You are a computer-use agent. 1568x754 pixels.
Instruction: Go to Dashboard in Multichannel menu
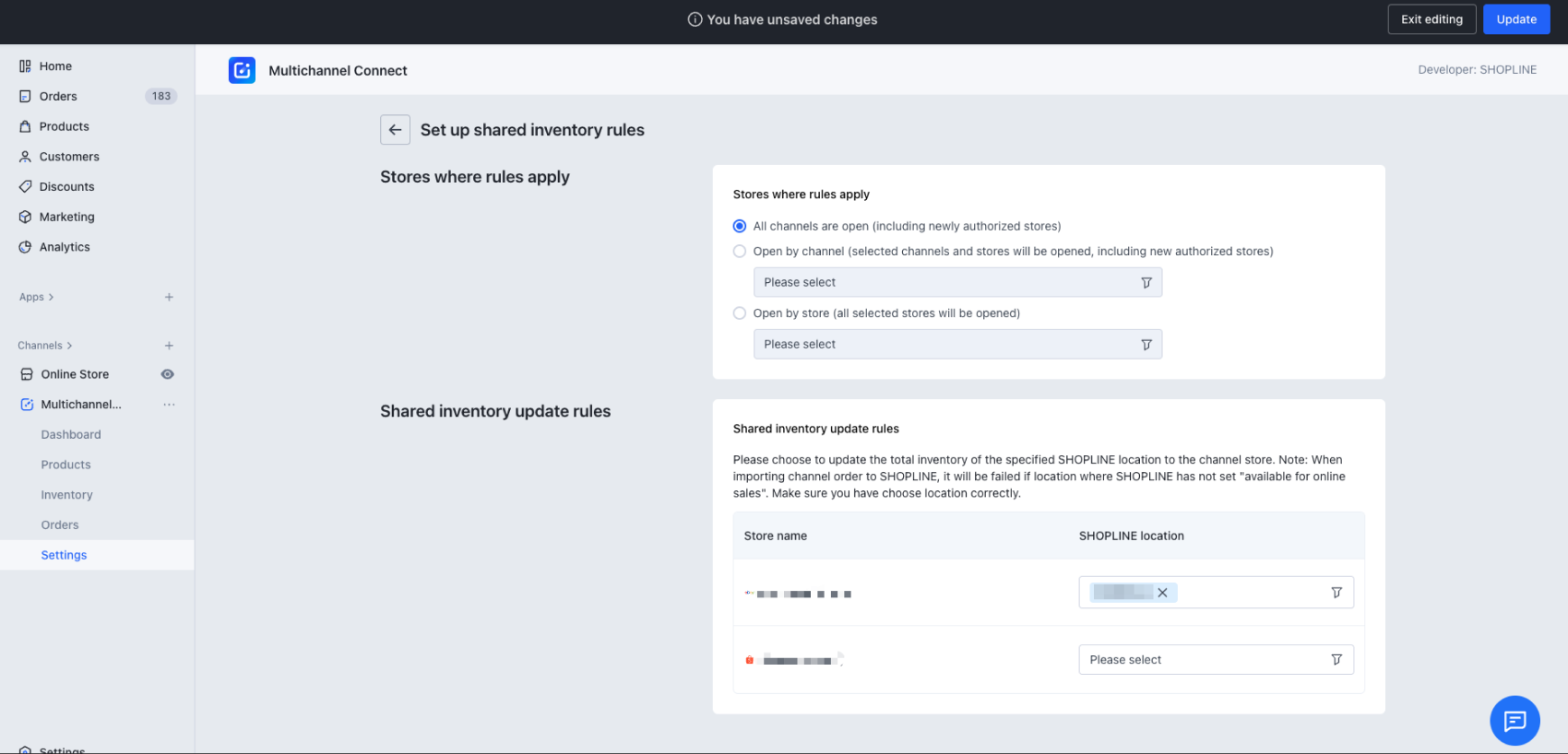pos(71,434)
